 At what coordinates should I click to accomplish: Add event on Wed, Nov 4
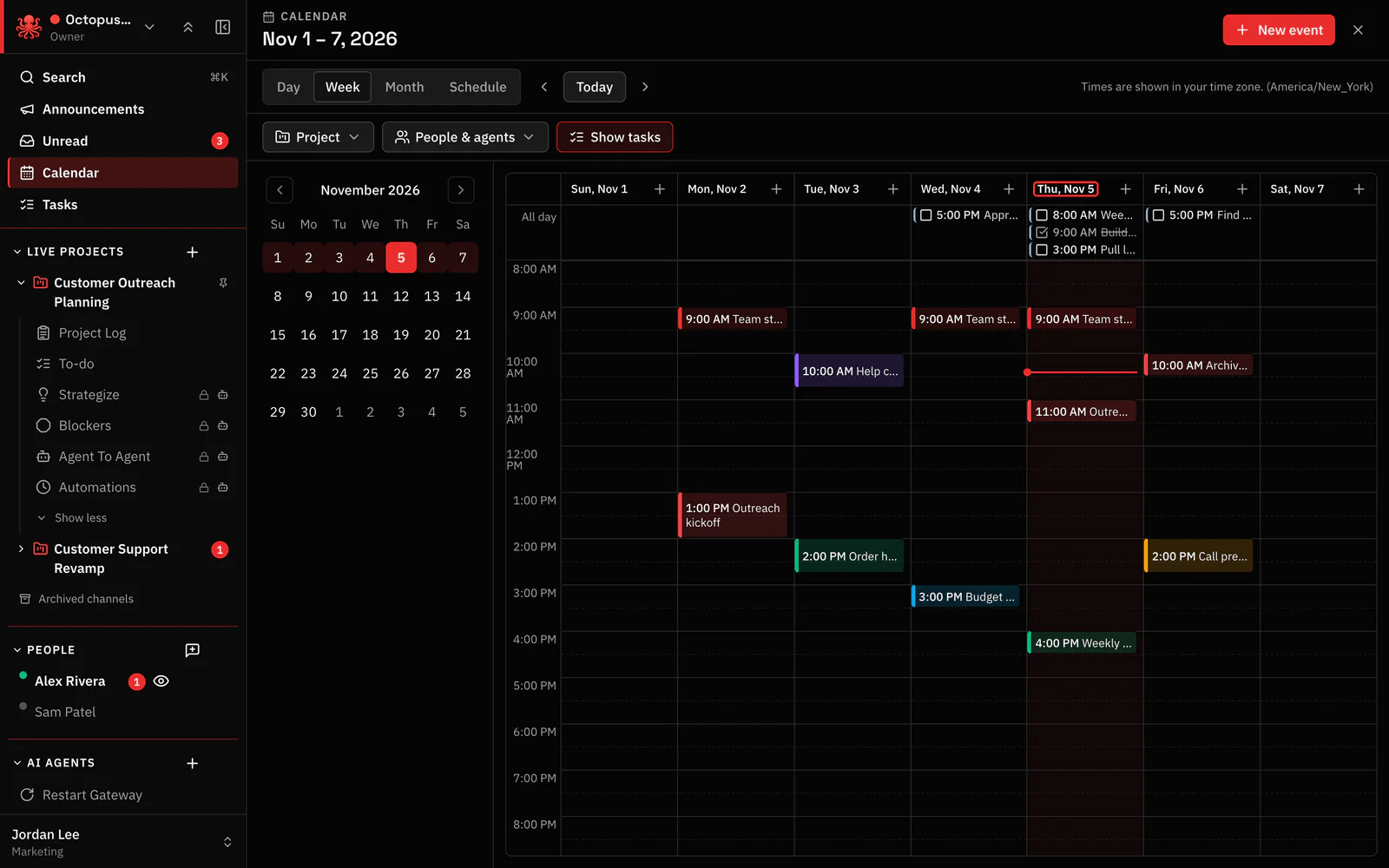[1009, 189]
